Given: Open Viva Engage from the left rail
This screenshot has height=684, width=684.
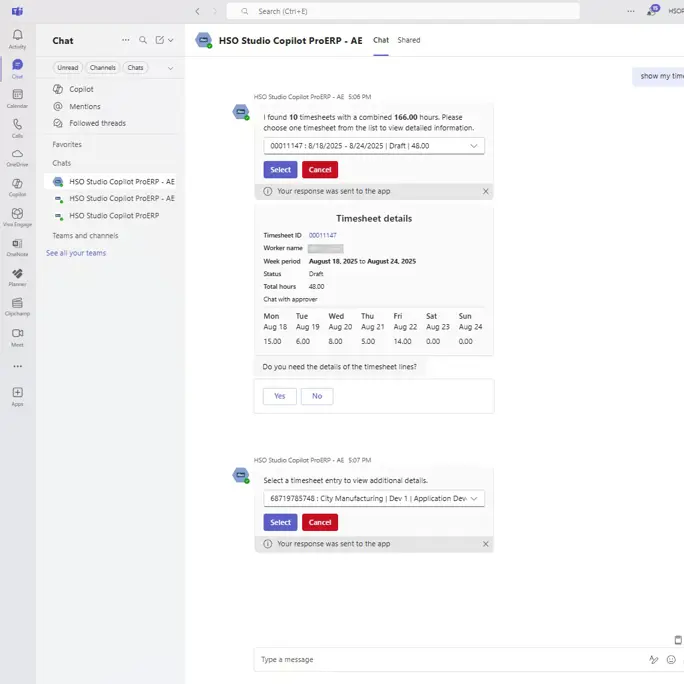Looking at the screenshot, I should coord(17,216).
